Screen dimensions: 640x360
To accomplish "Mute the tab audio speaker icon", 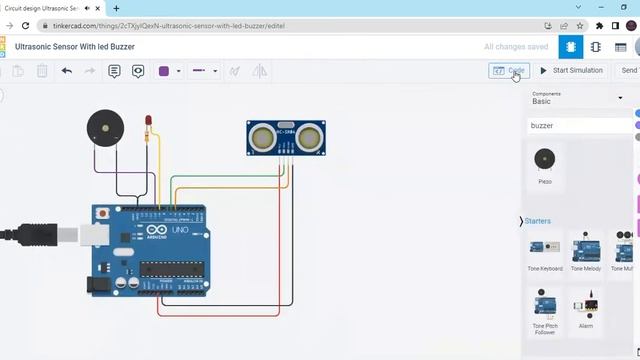I will [87, 8].
